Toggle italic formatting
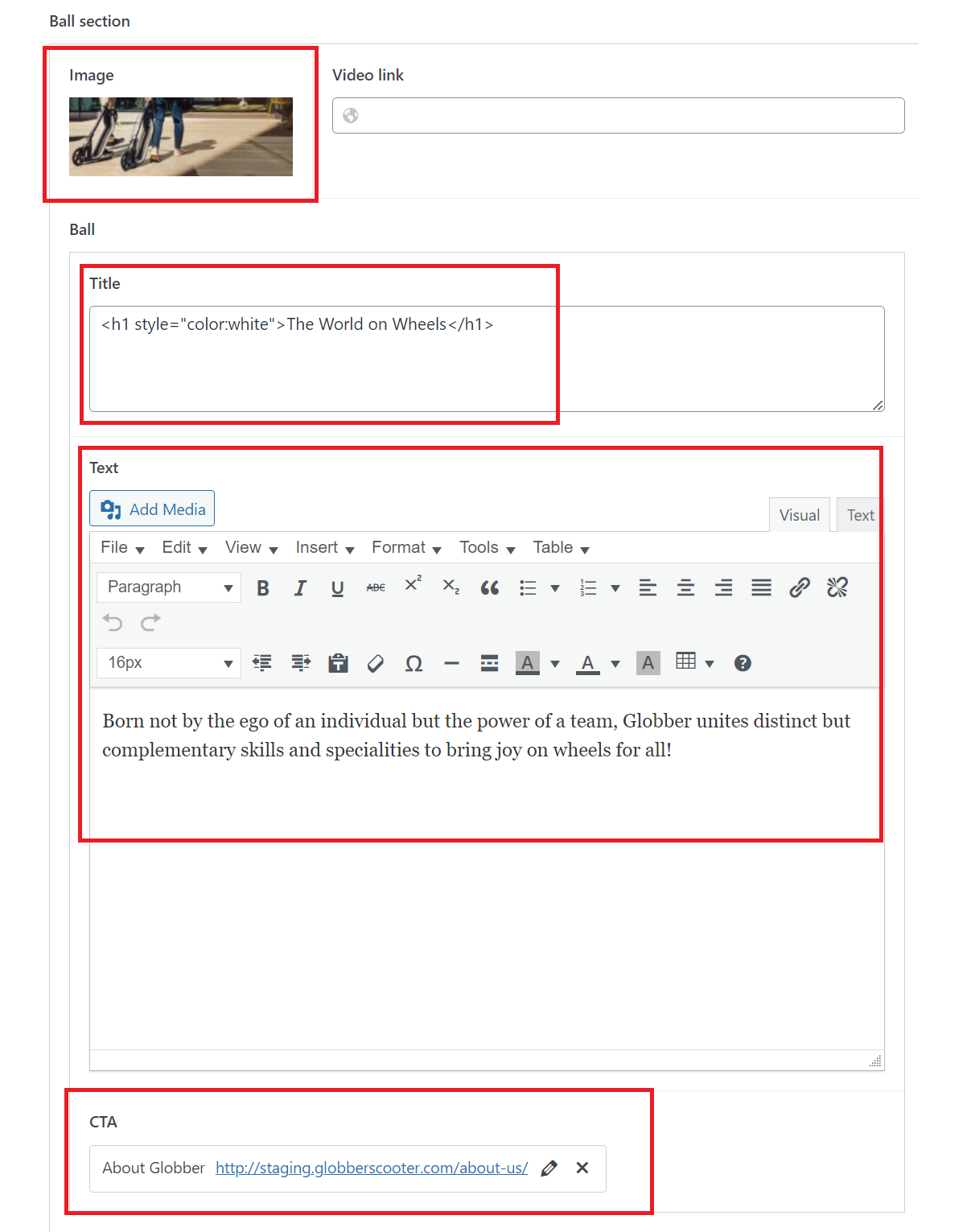The width and height of the screenshot is (975, 1232). 300,588
